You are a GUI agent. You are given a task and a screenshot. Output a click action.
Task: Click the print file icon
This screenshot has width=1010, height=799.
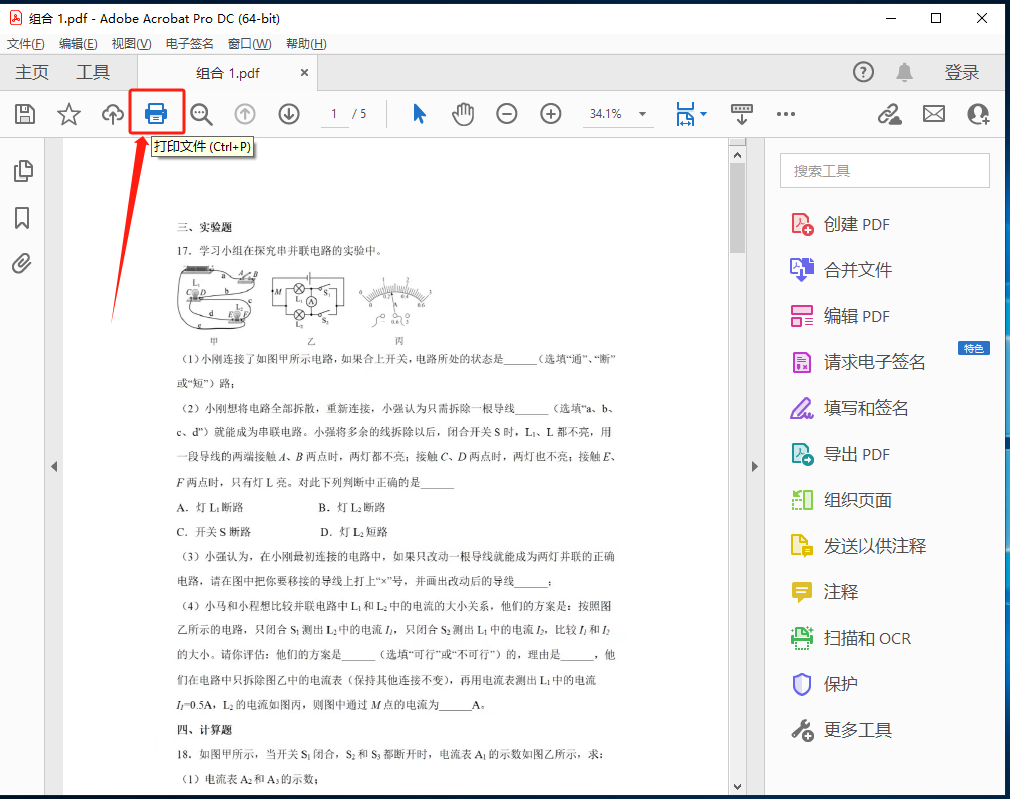[x=157, y=114]
